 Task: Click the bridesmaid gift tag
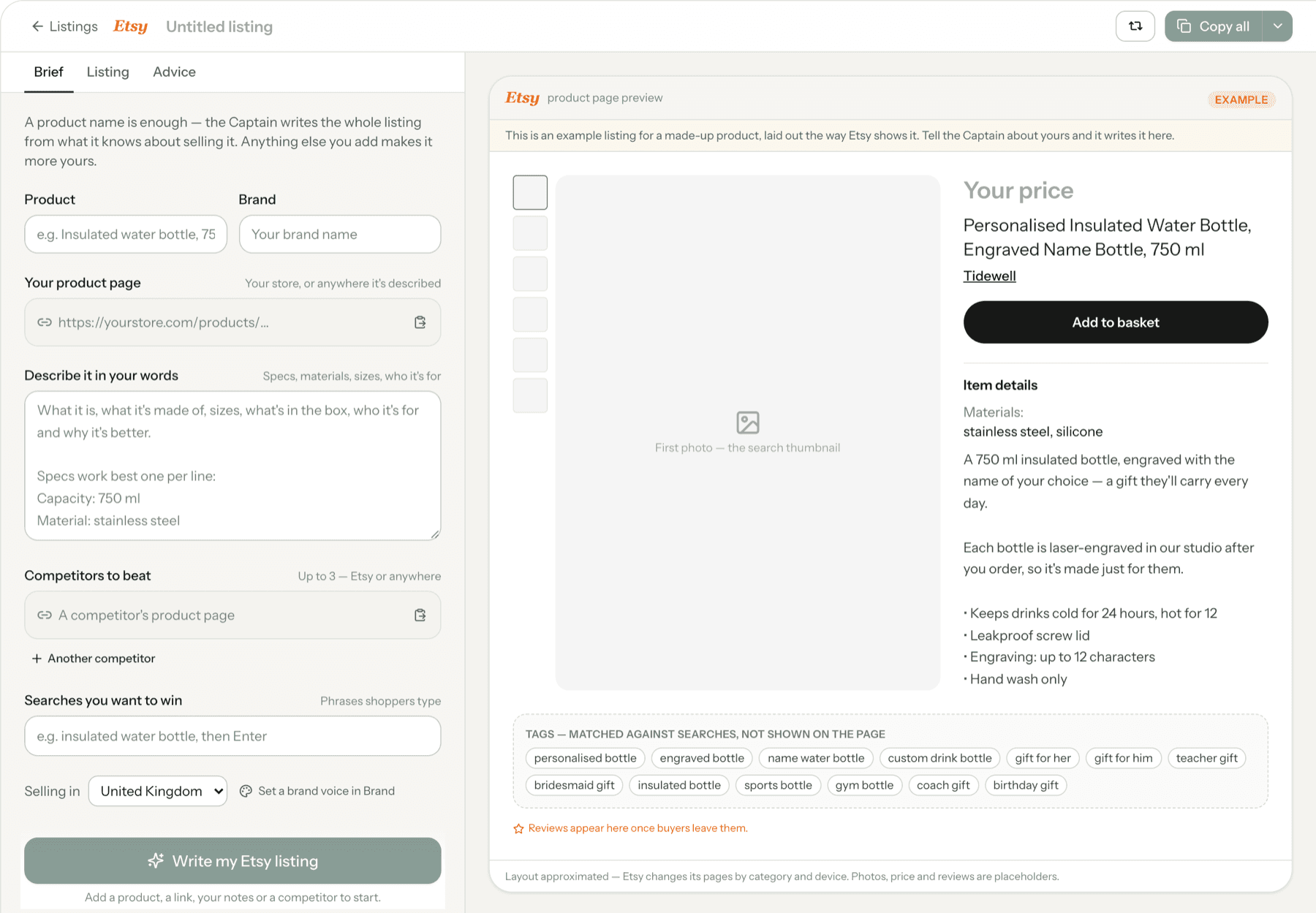coord(574,785)
